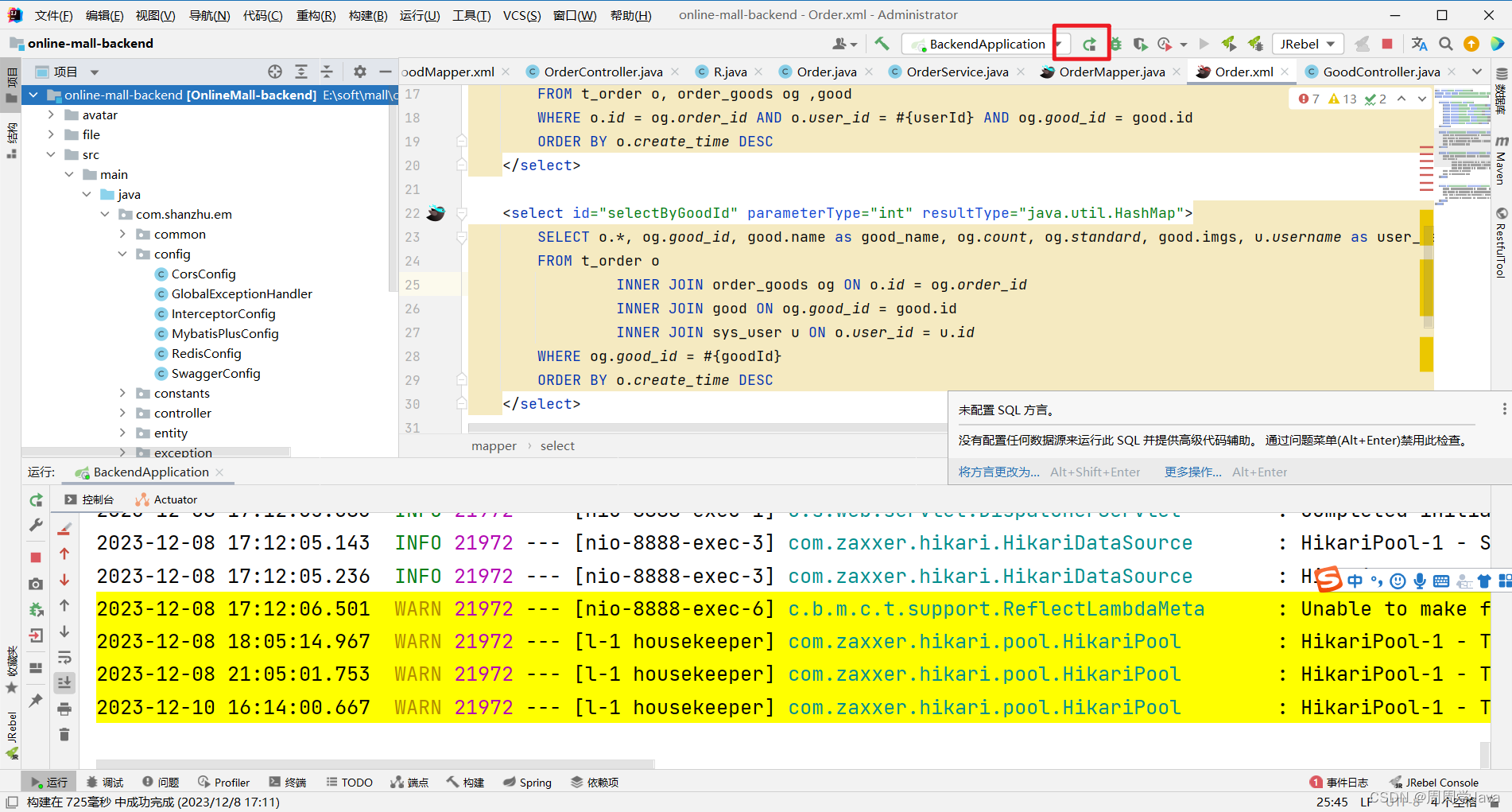Open the BackendApplication run configuration dropdown

pos(987,44)
